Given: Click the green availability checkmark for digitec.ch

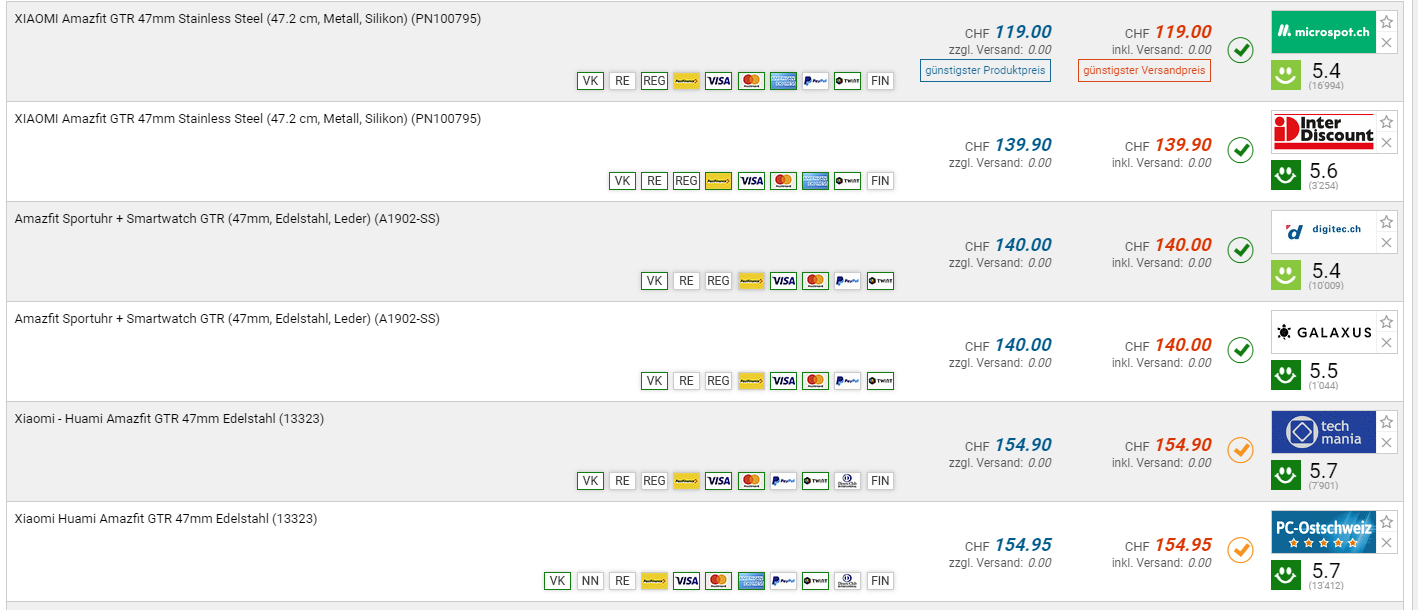Looking at the screenshot, I should [1240, 250].
